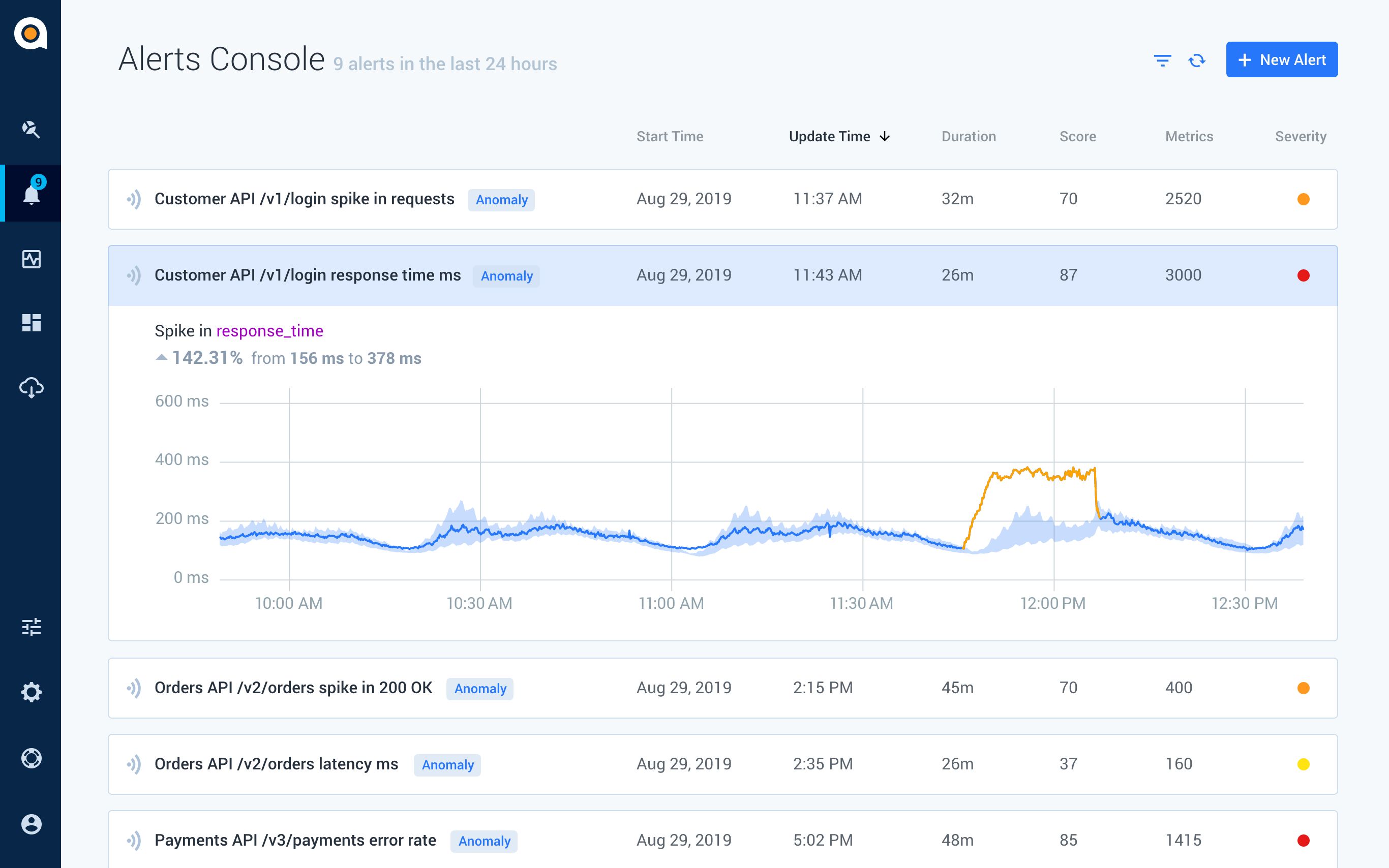The width and height of the screenshot is (1389, 868).
Task: Click the 12:00 PM chart axis label
Action: [1052, 603]
